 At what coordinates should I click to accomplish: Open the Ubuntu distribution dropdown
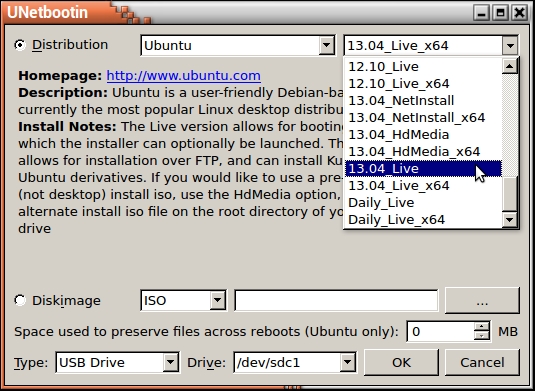(x=237, y=45)
